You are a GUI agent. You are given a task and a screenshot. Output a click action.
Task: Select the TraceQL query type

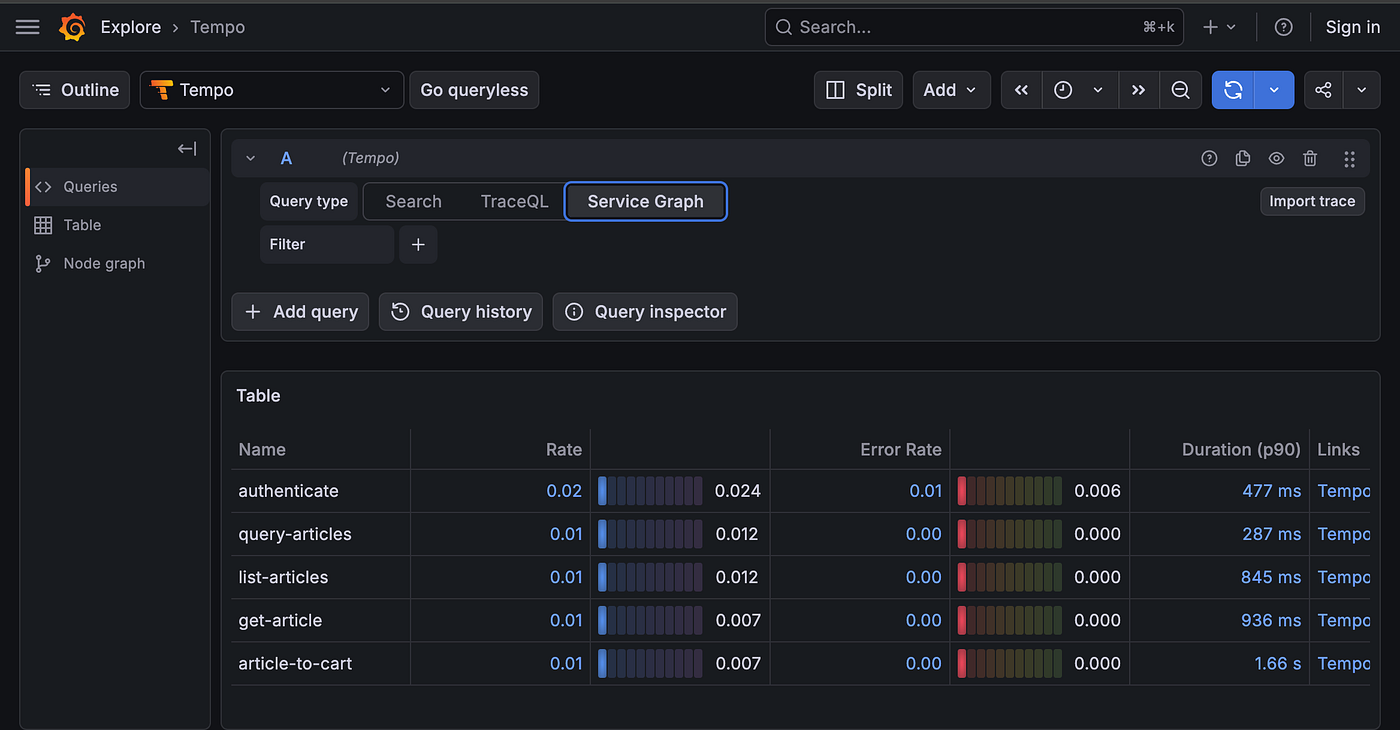tap(514, 201)
